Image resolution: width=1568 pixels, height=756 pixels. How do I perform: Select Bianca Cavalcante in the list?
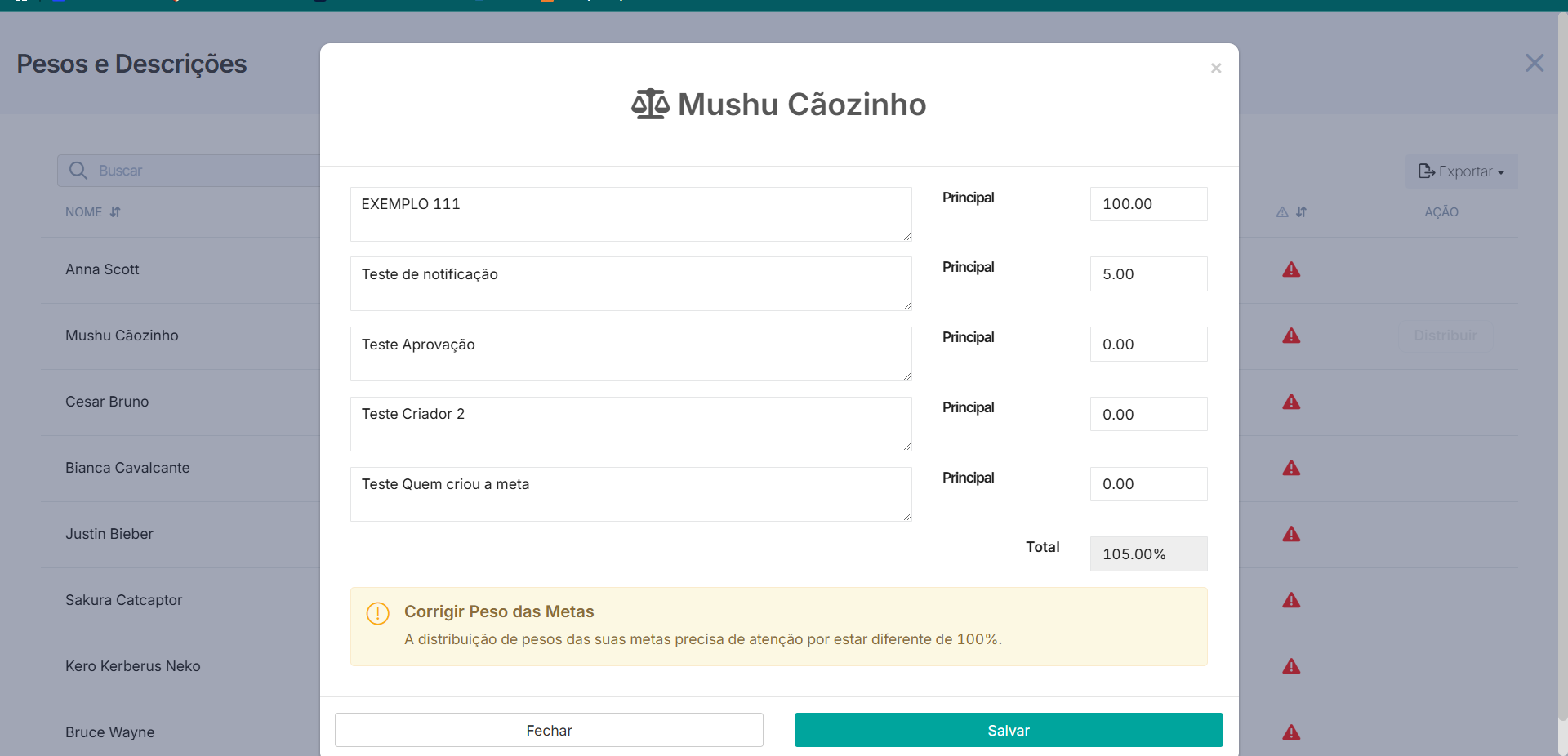(127, 468)
